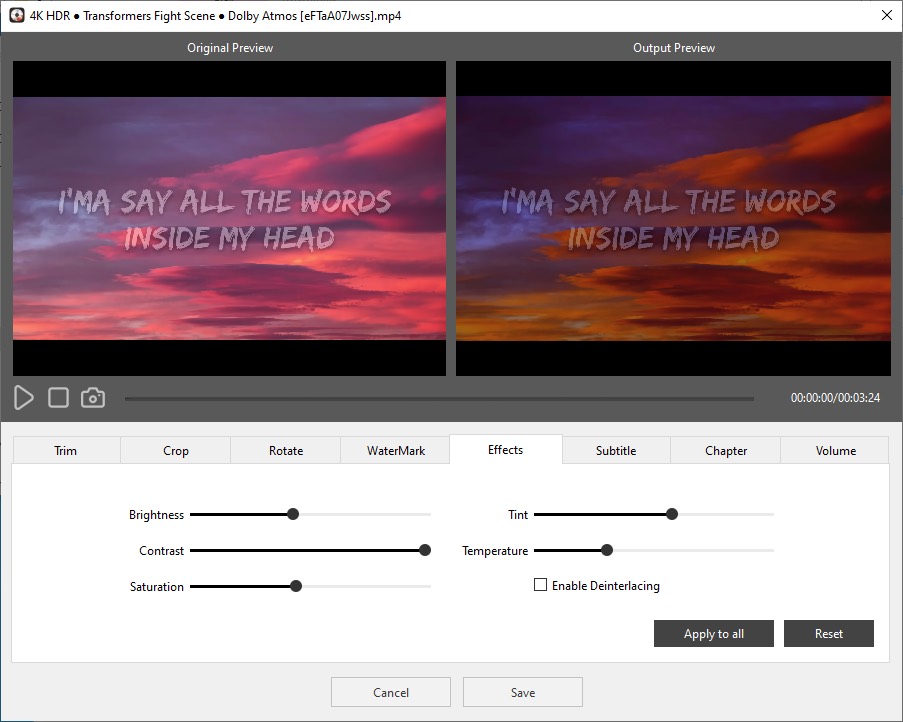The image size is (903, 722).
Task: Click the video seek bar
Action: coord(439,398)
